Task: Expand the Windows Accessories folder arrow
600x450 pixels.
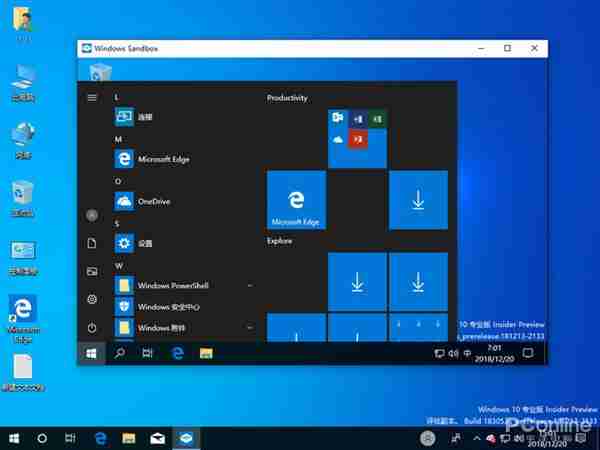Action: coord(250,328)
